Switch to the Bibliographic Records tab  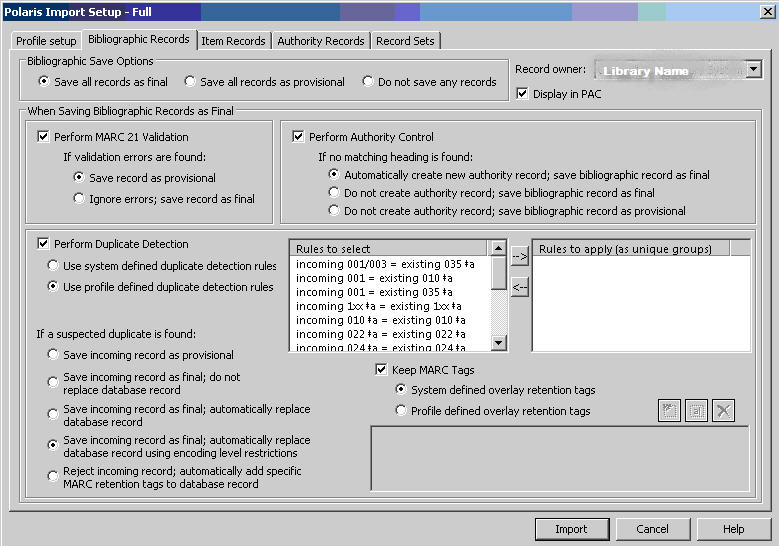139,39
